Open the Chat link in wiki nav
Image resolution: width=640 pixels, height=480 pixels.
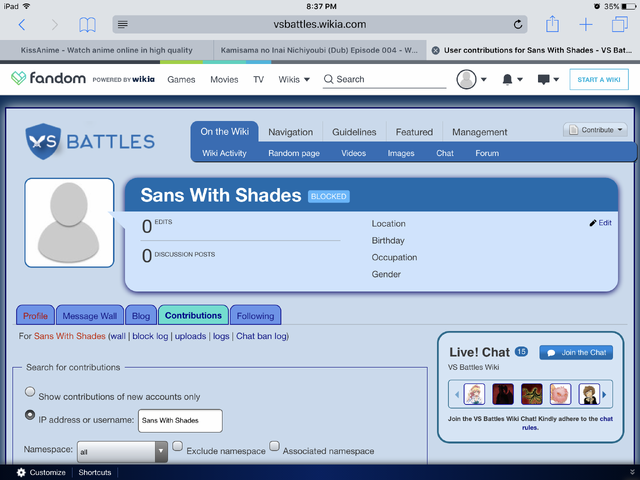445,153
